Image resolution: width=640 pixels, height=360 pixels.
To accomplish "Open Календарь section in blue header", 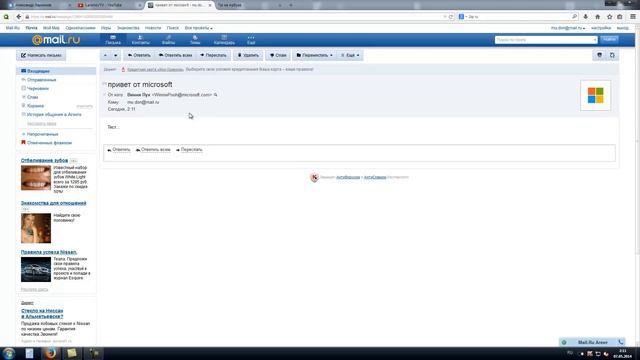I will [x=224, y=40].
